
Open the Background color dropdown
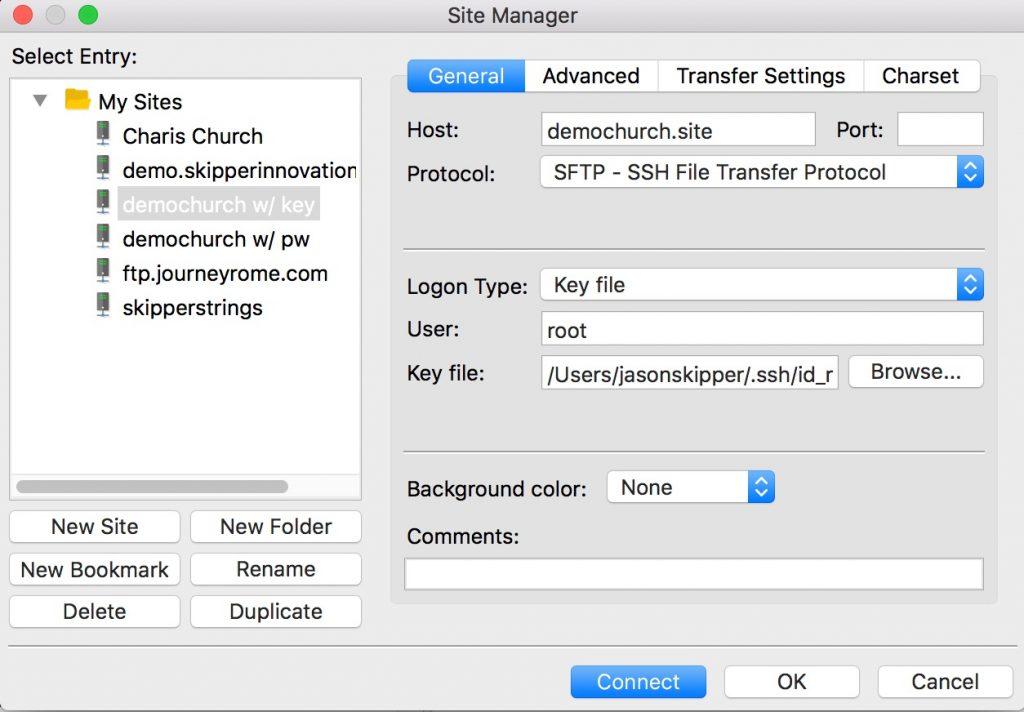pyautogui.click(x=691, y=487)
